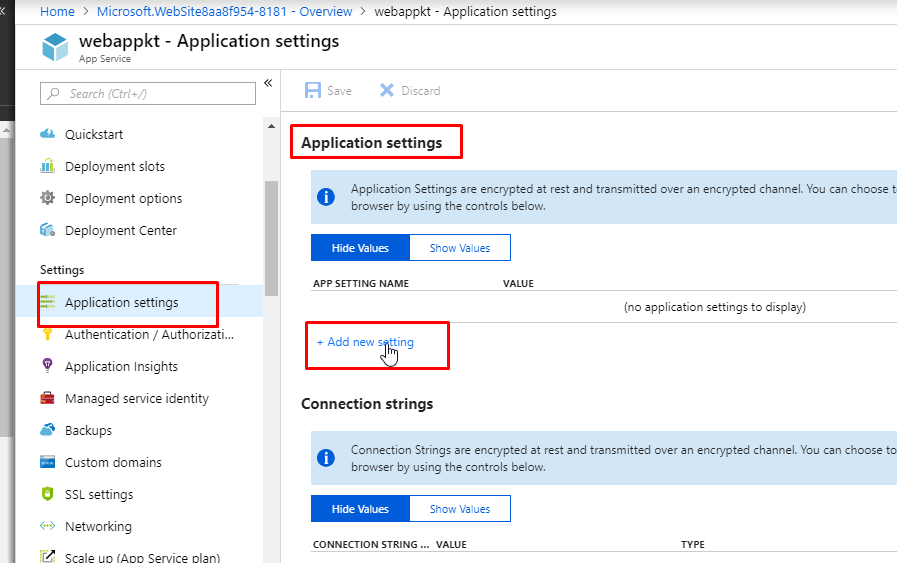Click the Networking arrows icon
897x563 pixels.
pos(47,526)
